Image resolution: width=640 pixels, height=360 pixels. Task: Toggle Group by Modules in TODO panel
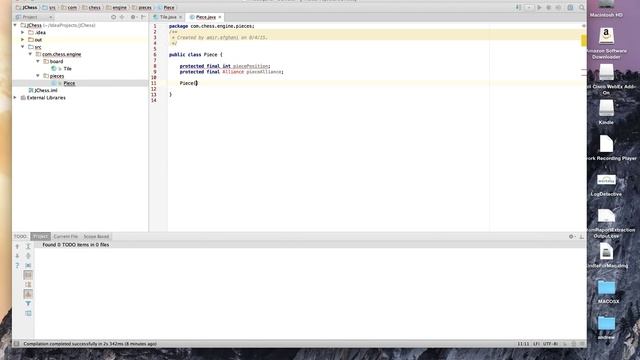click(x=28, y=275)
